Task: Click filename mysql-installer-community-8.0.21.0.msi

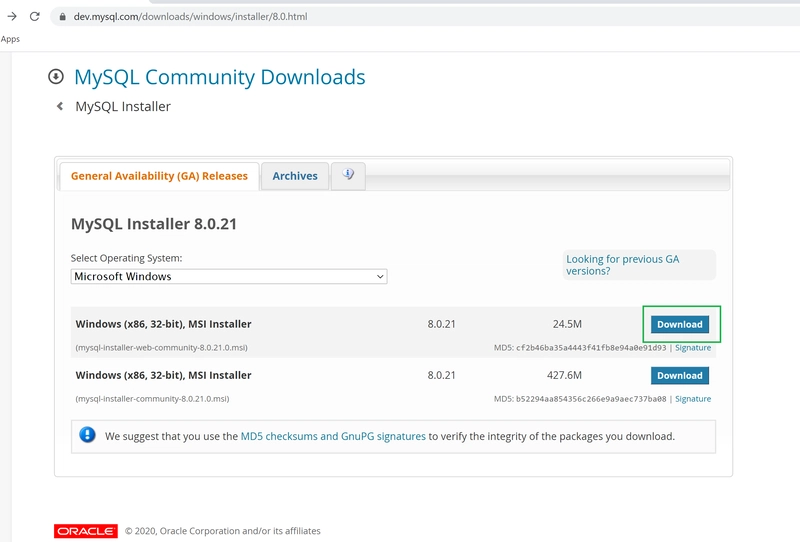Action: pyautogui.click(x=152, y=399)
